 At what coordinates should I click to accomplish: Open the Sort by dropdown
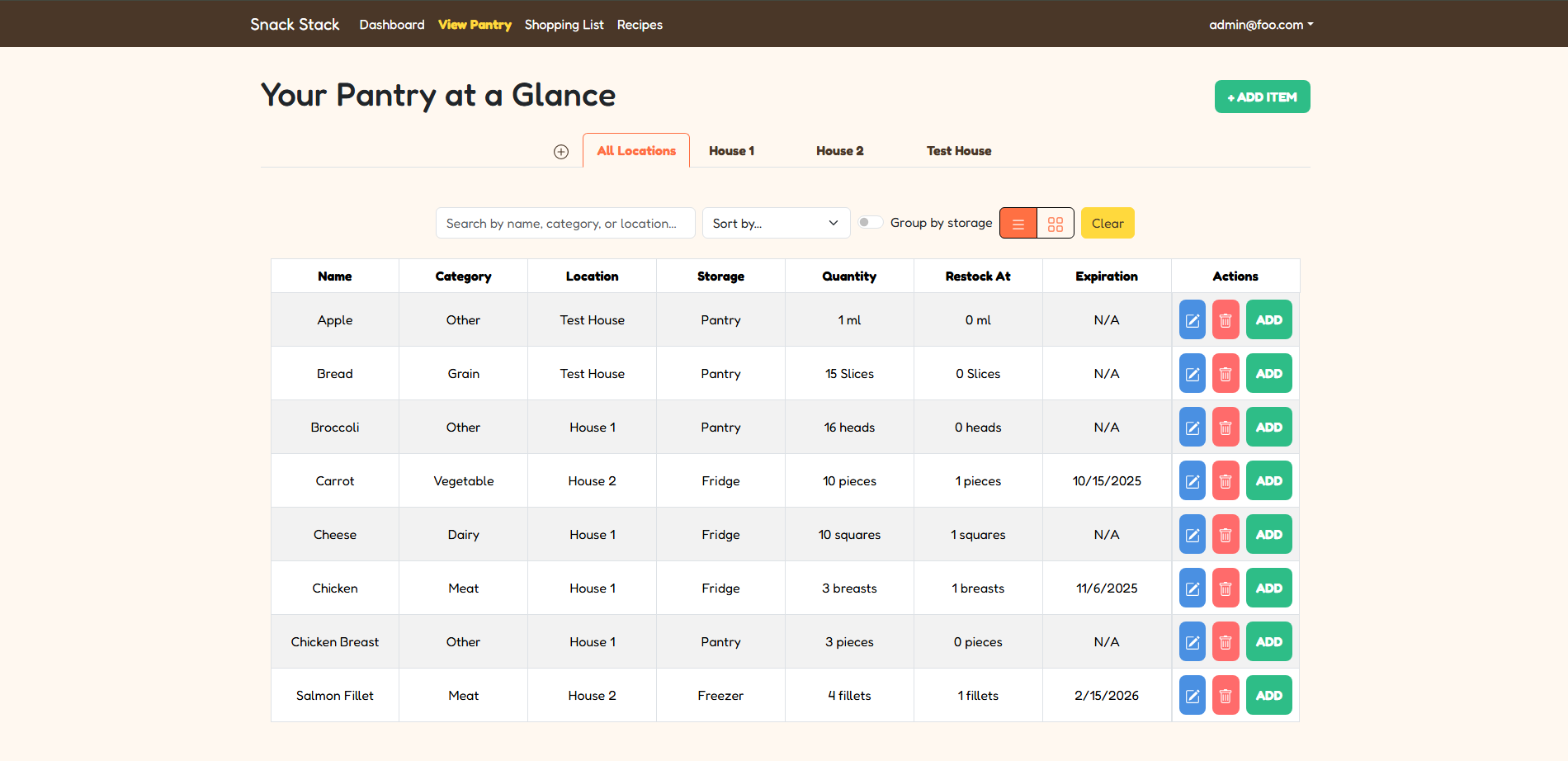pyautogui.click(x=776, y=223)
